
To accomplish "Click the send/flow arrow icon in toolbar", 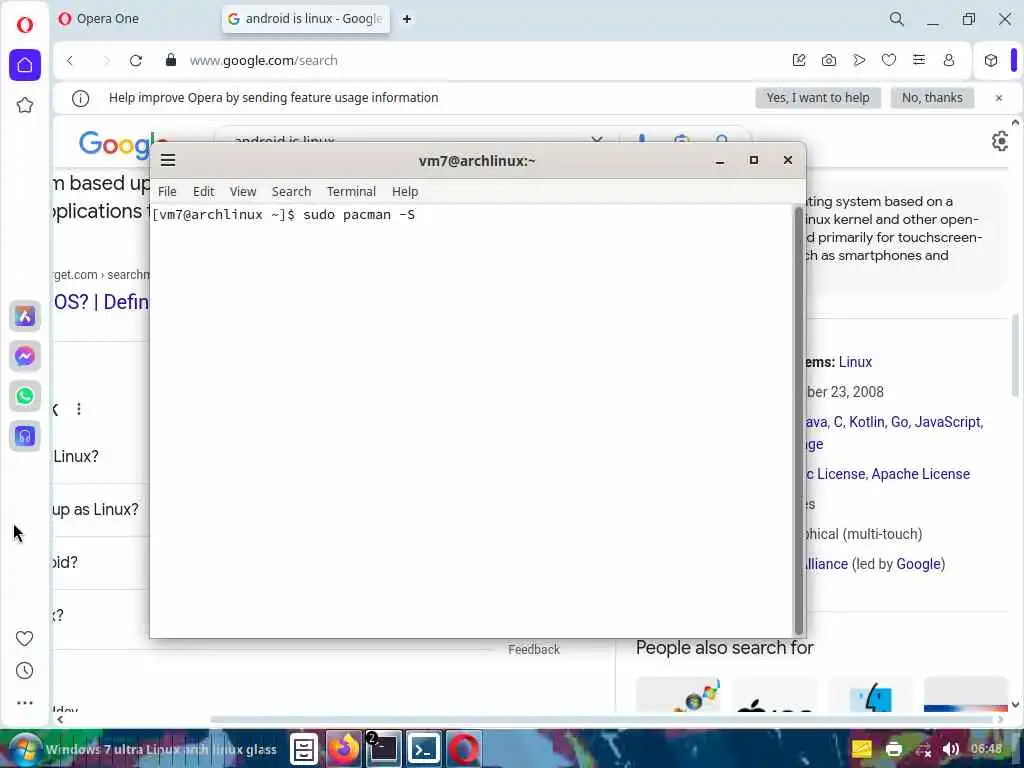I will tap(859, 60).
